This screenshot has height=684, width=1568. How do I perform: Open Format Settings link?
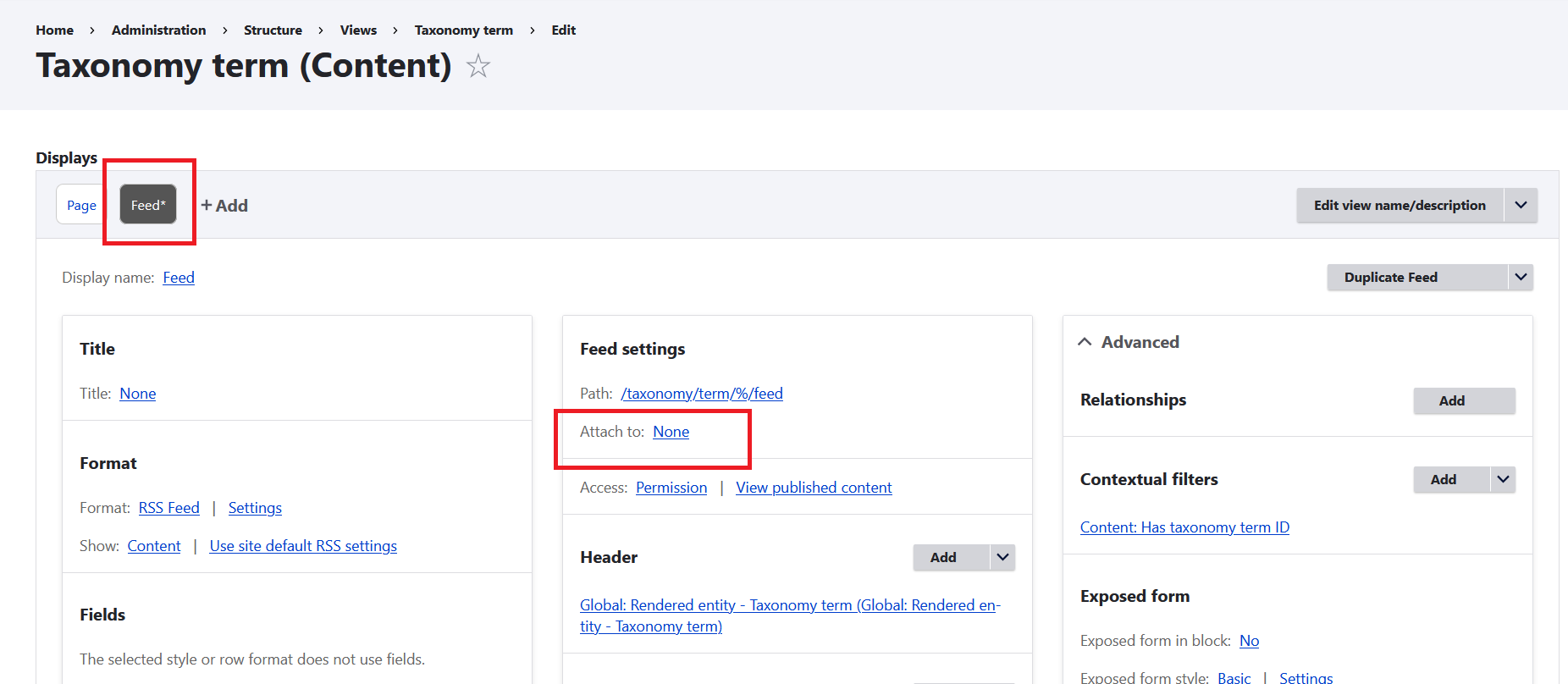(x=255, y=508)
